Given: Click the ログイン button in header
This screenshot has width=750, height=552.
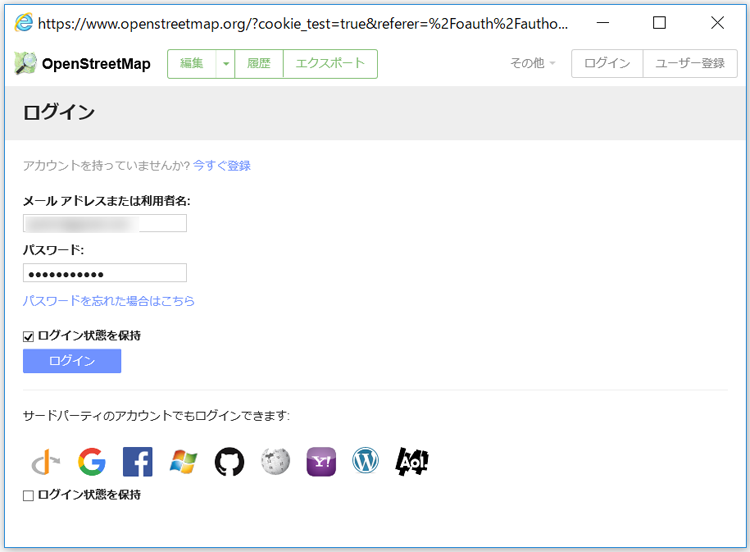Looking at the screenshot, I should tap(607, 63).
